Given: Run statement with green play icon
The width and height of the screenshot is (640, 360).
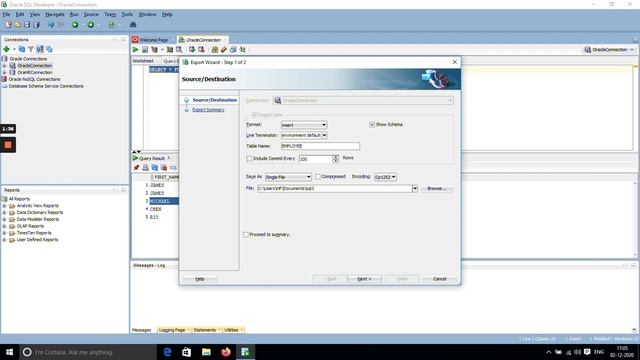Looking at the screenshot, I should coord(135,50).
